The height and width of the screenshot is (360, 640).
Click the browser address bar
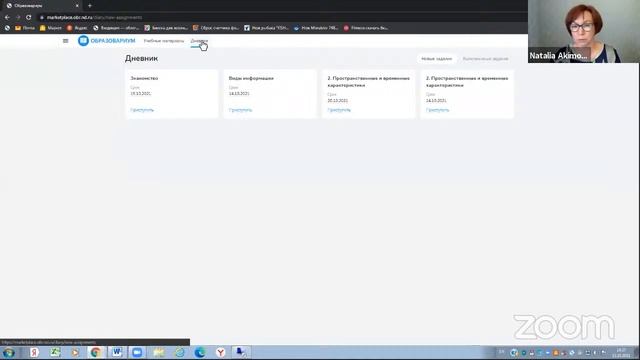pyautogui.click(x=282, y=18)
